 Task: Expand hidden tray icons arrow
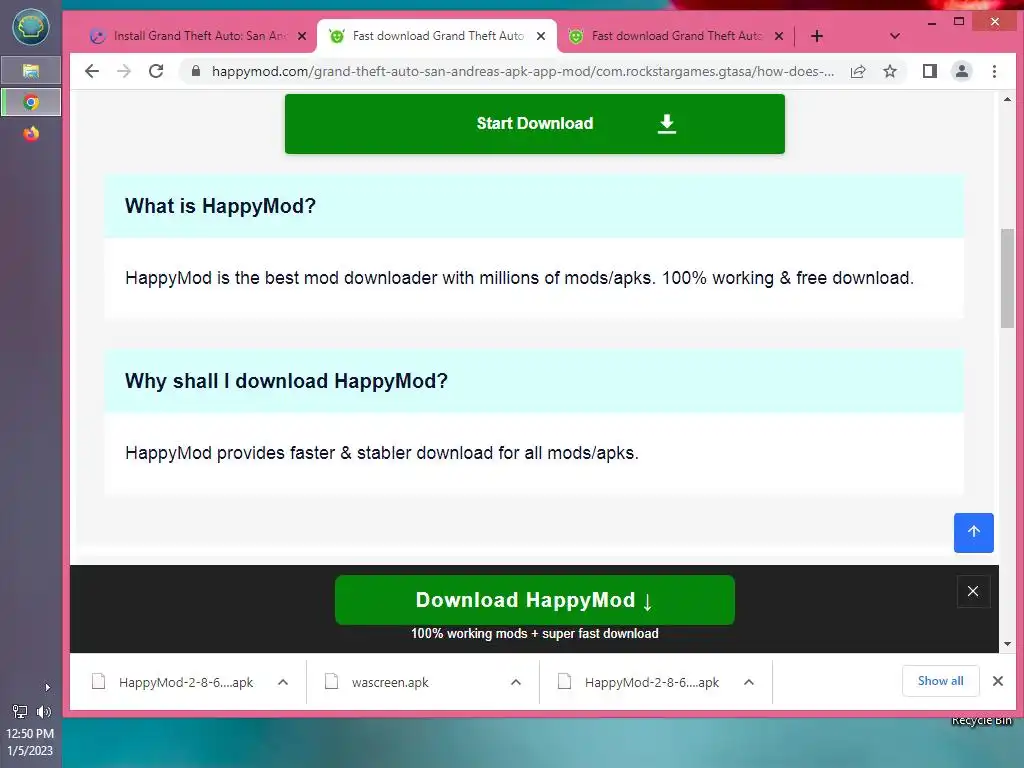[x=47, y=687]
